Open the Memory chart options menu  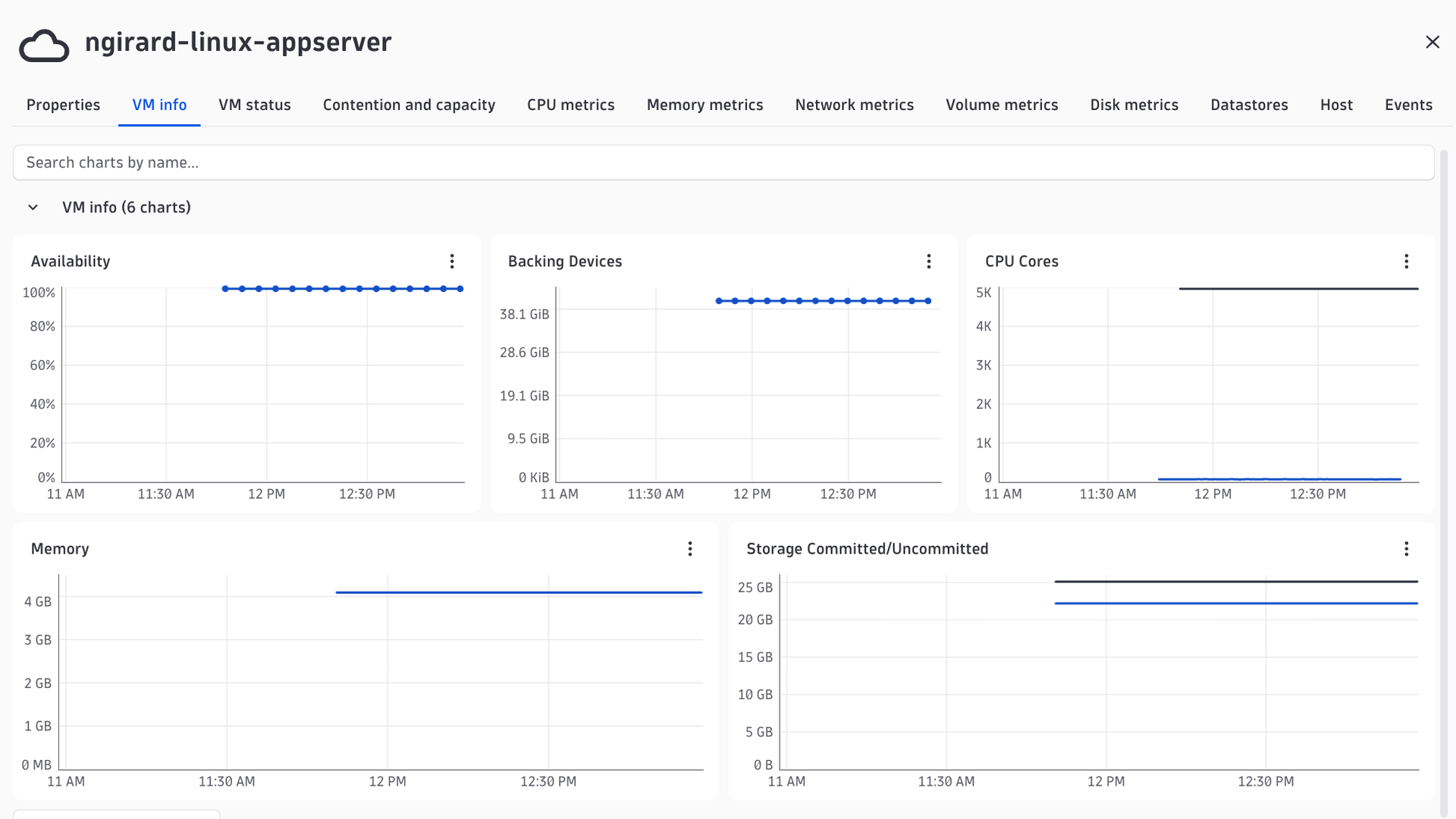click(x=690, y=549)
